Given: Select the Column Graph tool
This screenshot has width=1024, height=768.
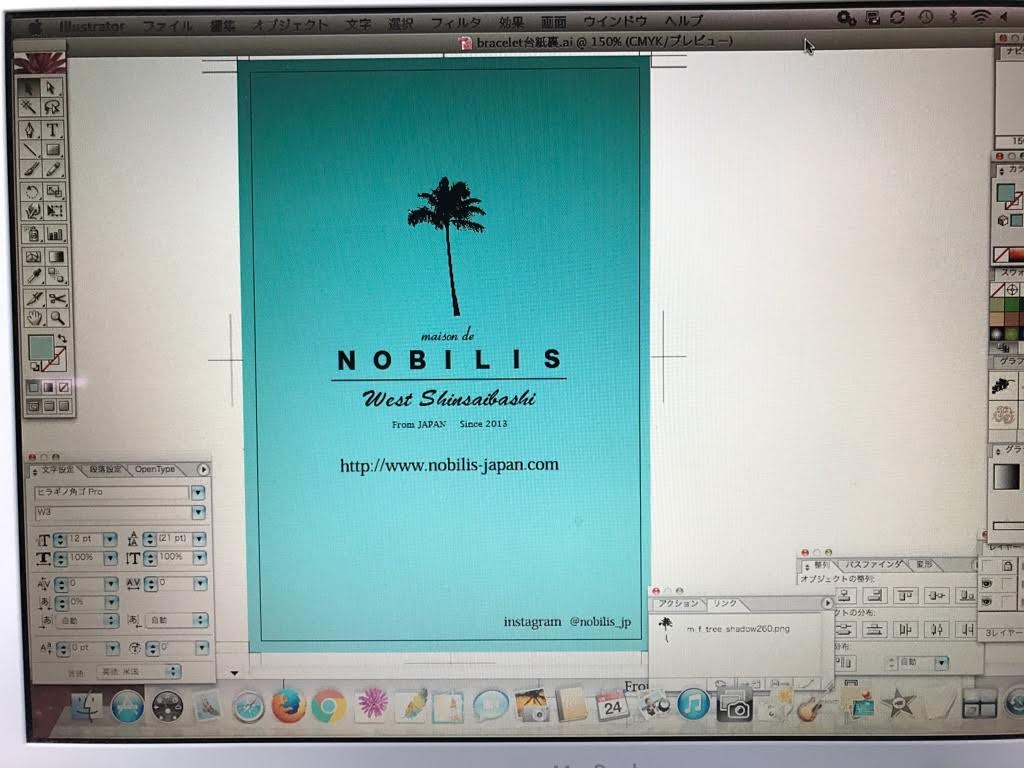Looking at the screenshot, I should click(56, 234).
